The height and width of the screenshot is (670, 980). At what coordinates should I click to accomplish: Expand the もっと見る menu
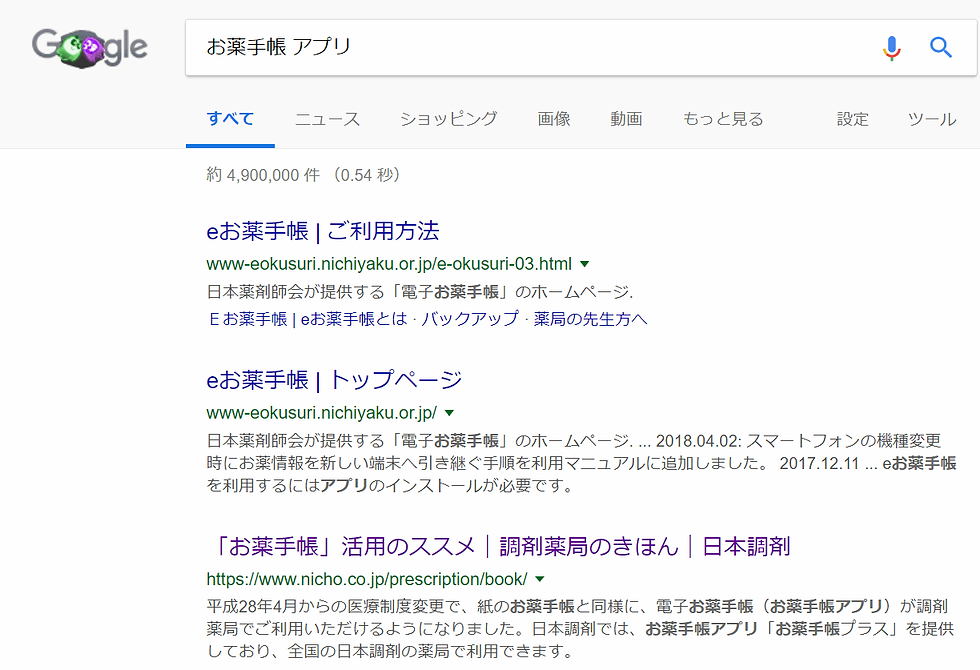tap(723, 119)
